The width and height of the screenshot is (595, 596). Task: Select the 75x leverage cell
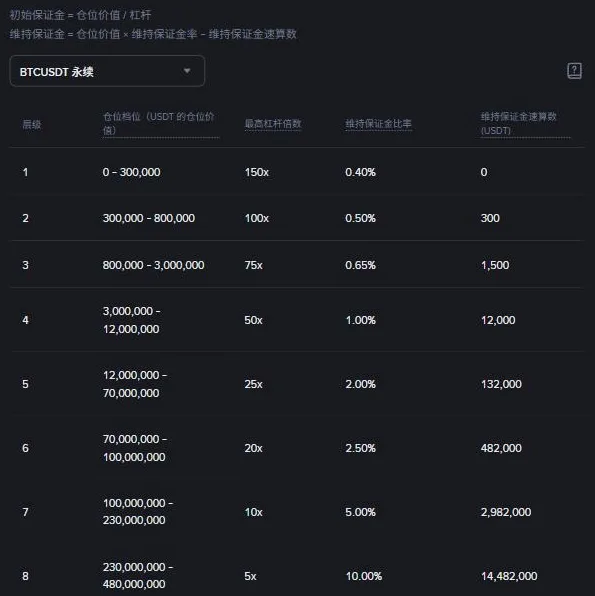click(254, 265)
